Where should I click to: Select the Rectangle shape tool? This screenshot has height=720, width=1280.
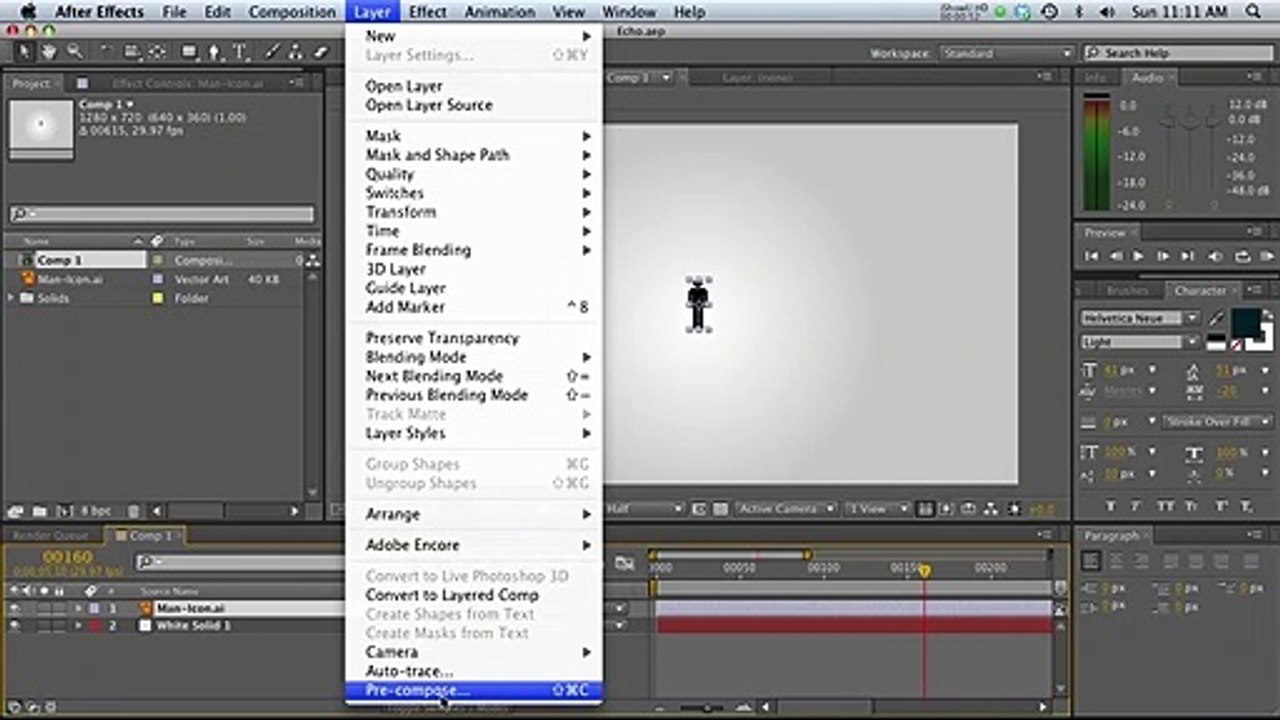(190, 52)
